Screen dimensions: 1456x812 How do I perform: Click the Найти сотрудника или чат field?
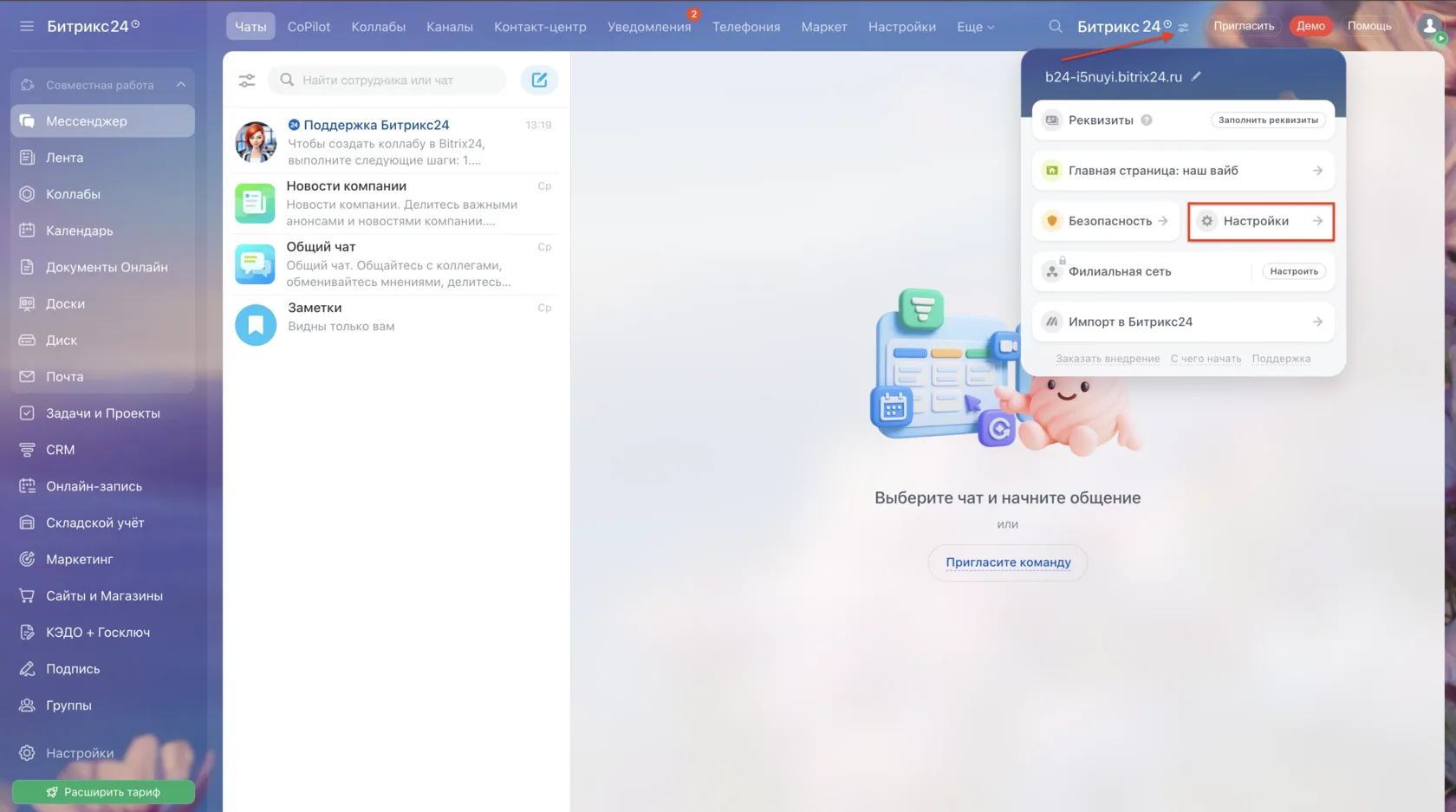point(387,80)
